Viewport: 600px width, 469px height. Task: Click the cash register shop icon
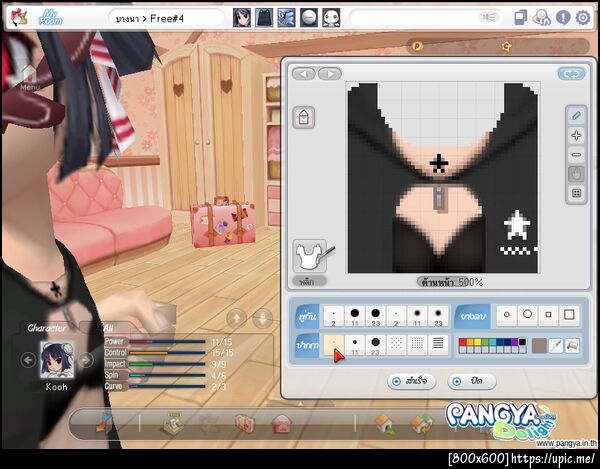click(x=172, y=423)
